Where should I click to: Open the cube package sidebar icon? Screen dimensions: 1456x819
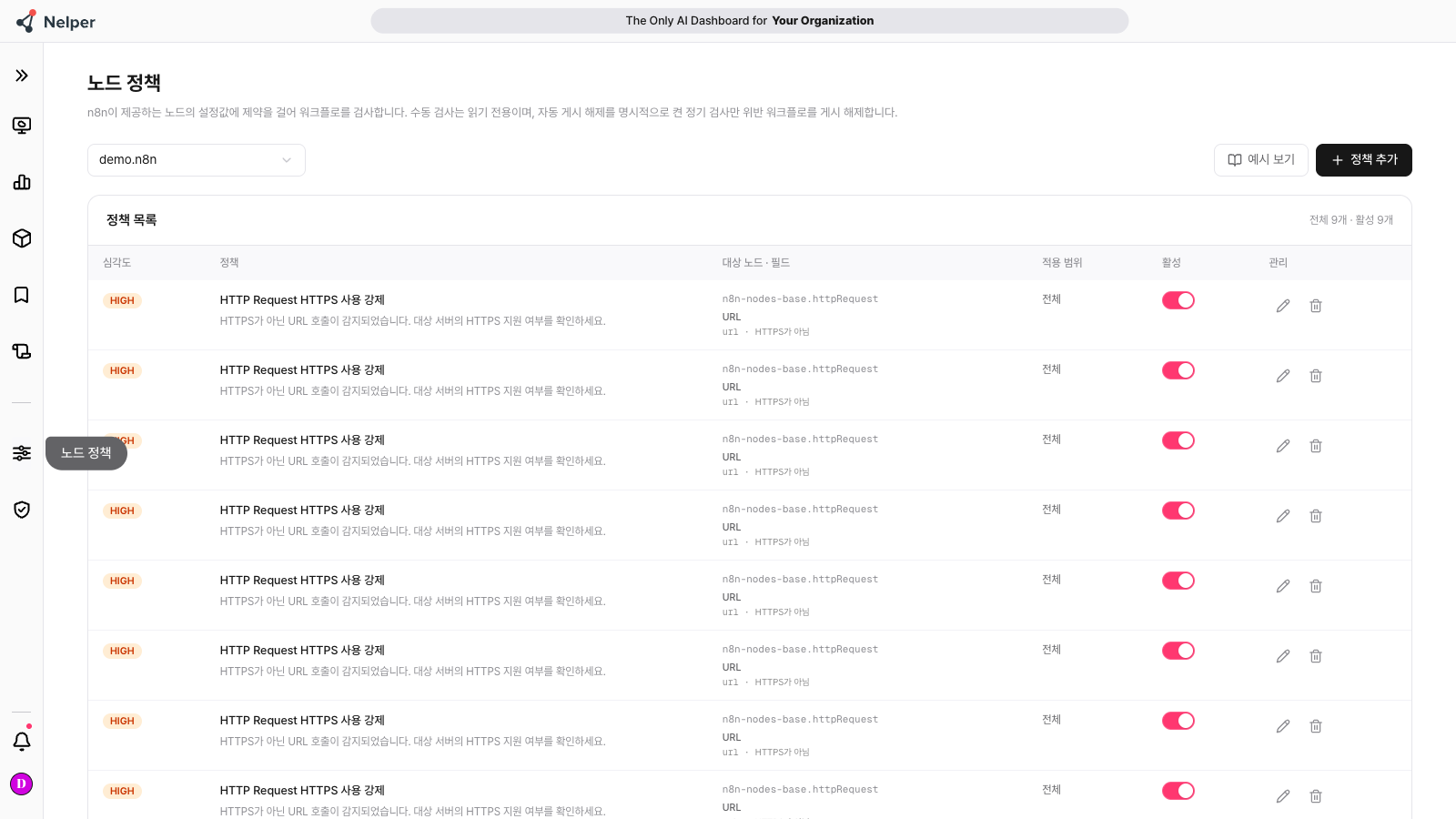click(22, 238)
